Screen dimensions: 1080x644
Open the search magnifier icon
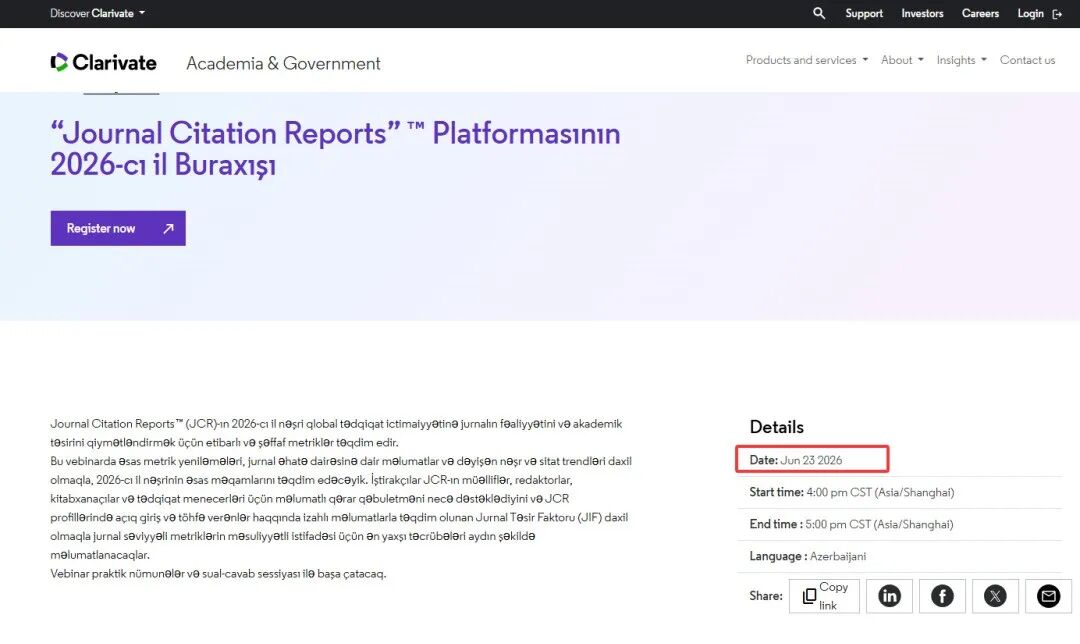click(x=818, y=13)
